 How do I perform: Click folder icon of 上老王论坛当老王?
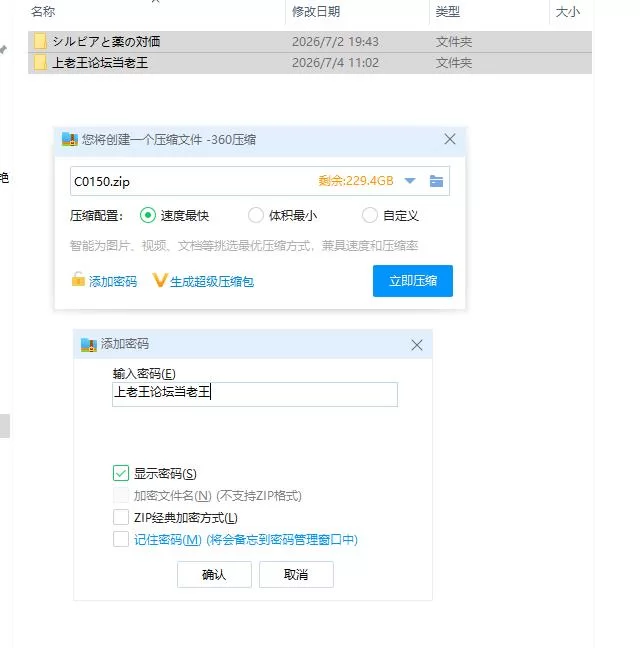(40, 63)
